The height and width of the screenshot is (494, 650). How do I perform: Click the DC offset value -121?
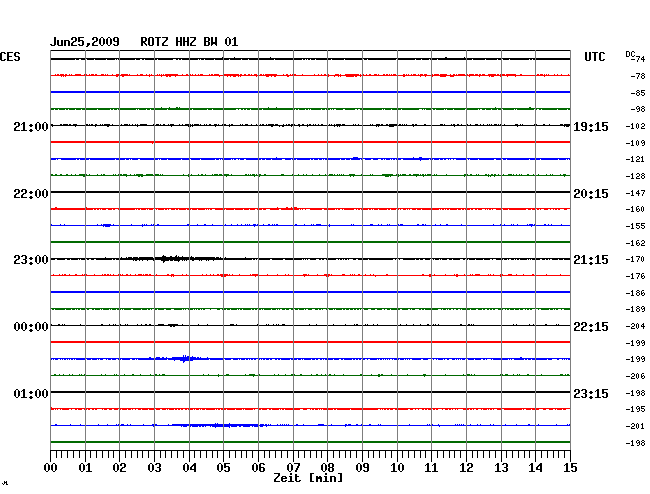pyautogui.click(x=635, y=160)
